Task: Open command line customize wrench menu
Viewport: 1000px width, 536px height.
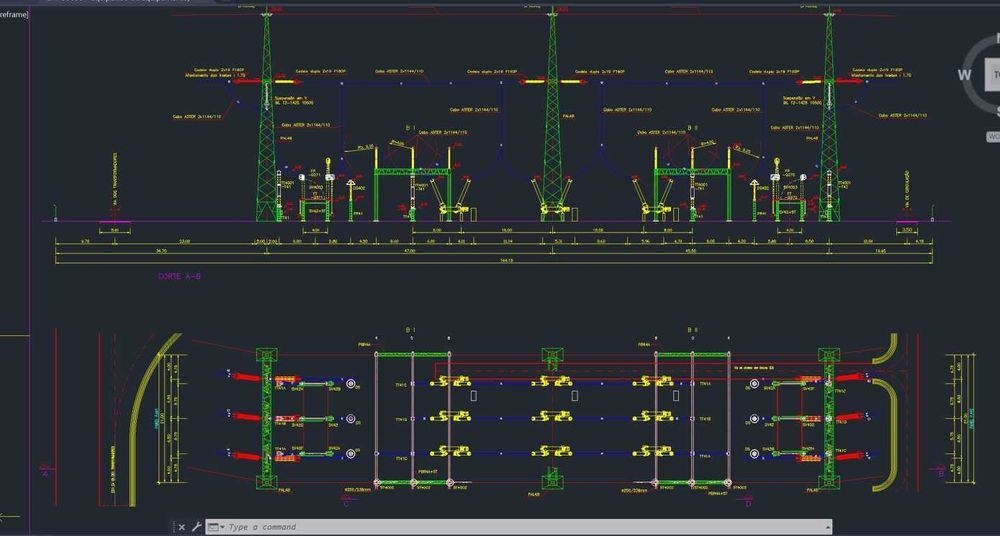Action: click(196, 527)
